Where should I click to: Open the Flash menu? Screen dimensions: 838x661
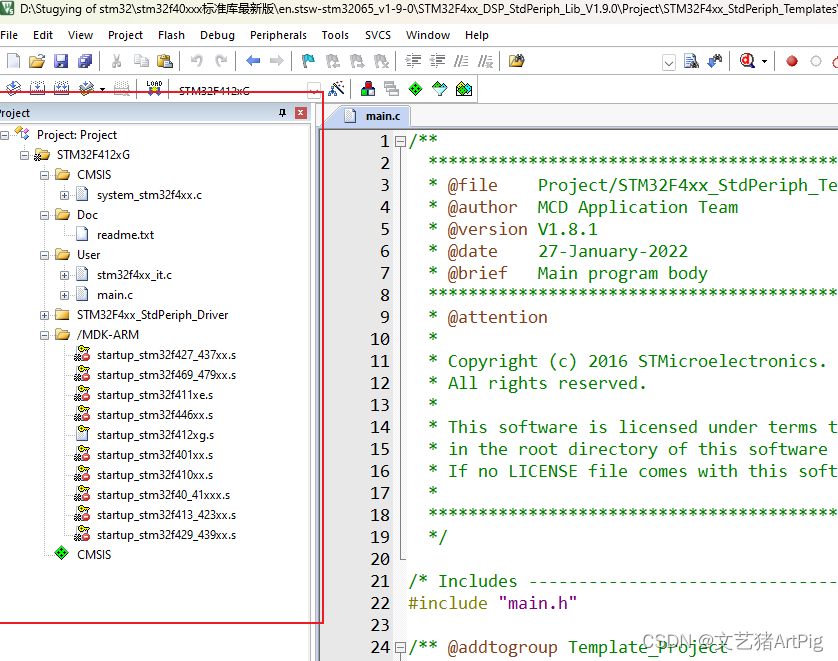click(171, 35)
